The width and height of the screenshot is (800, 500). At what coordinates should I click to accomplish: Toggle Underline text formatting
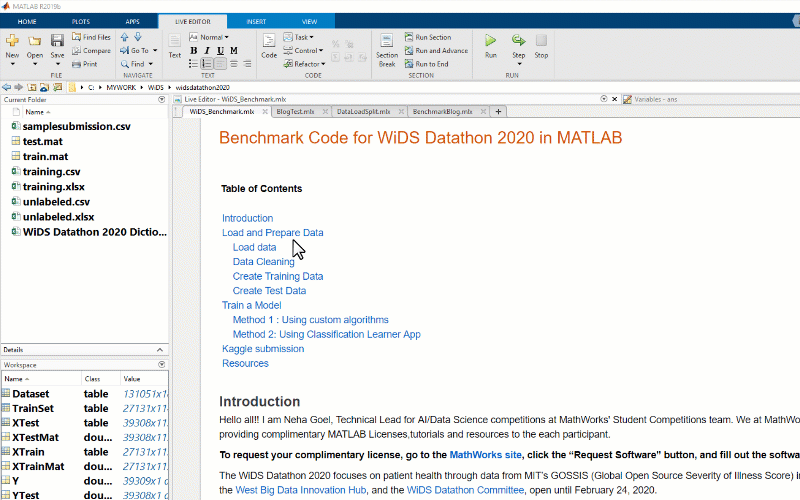pyautogui.click(x=219, y=50)
